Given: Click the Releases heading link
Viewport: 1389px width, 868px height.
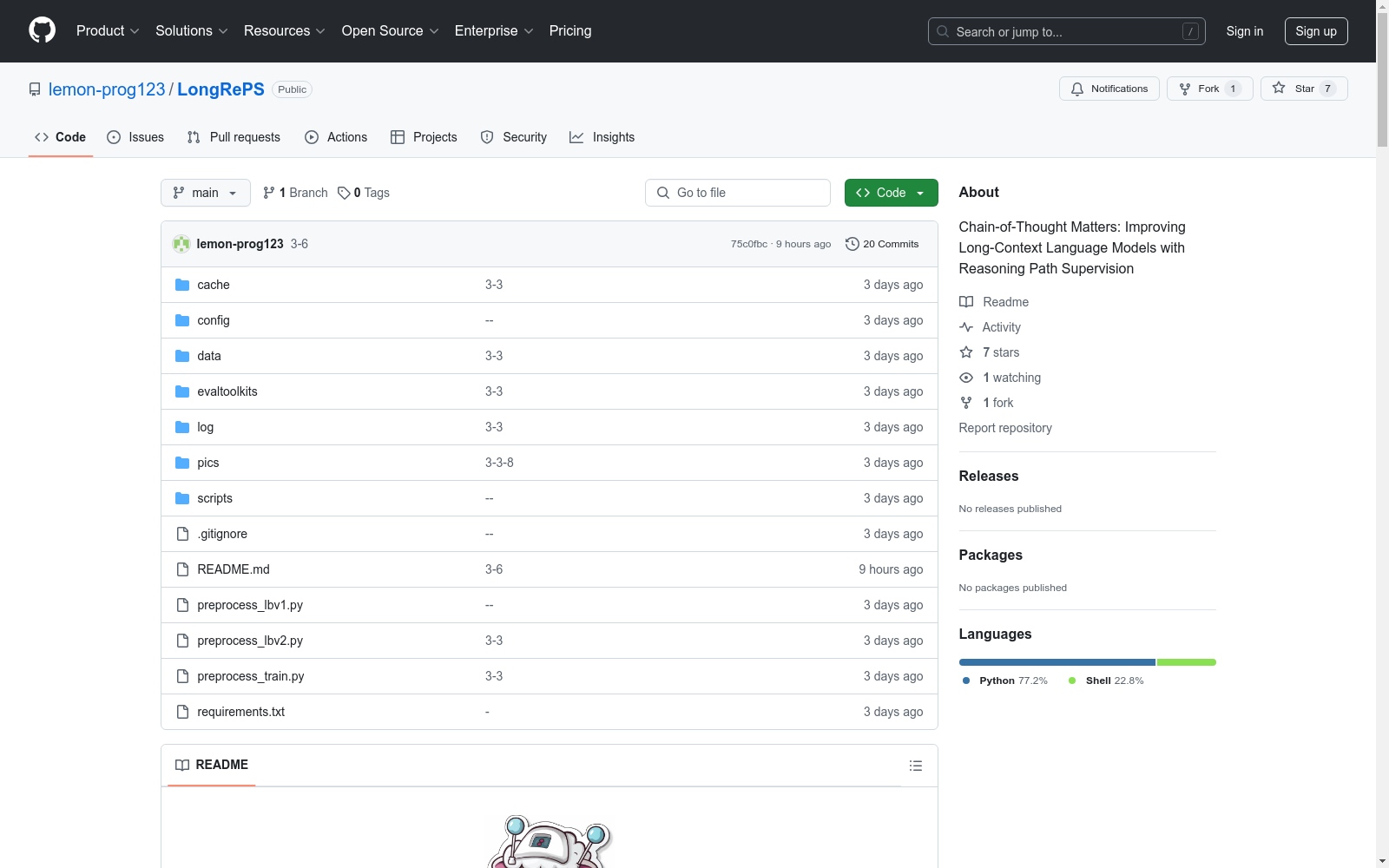Looking at the screenshot, I should tap(989, 476).
